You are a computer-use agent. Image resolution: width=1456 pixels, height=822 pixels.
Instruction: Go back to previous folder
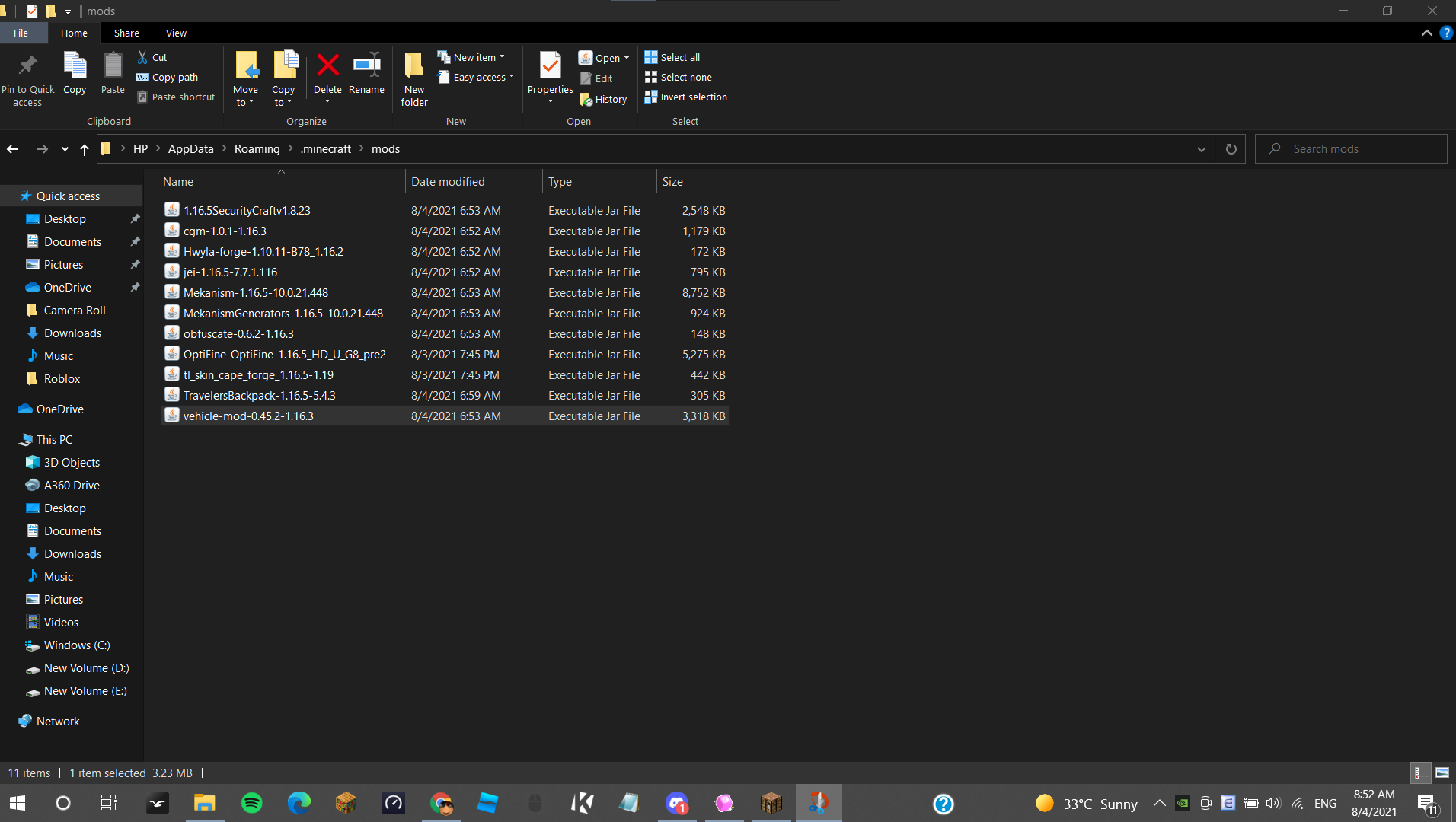(13, 149)
